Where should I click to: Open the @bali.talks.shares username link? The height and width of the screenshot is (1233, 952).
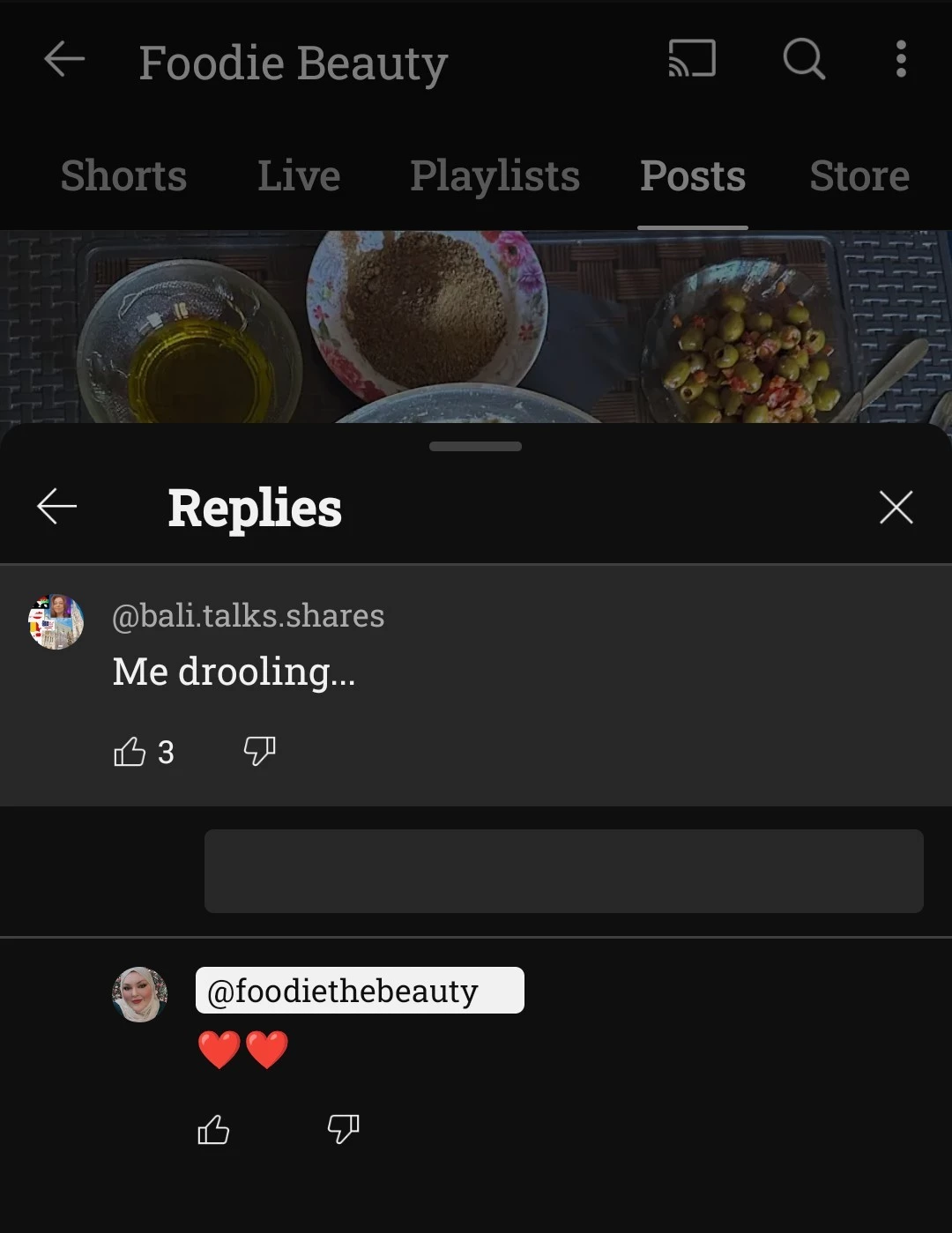[249, 615]
